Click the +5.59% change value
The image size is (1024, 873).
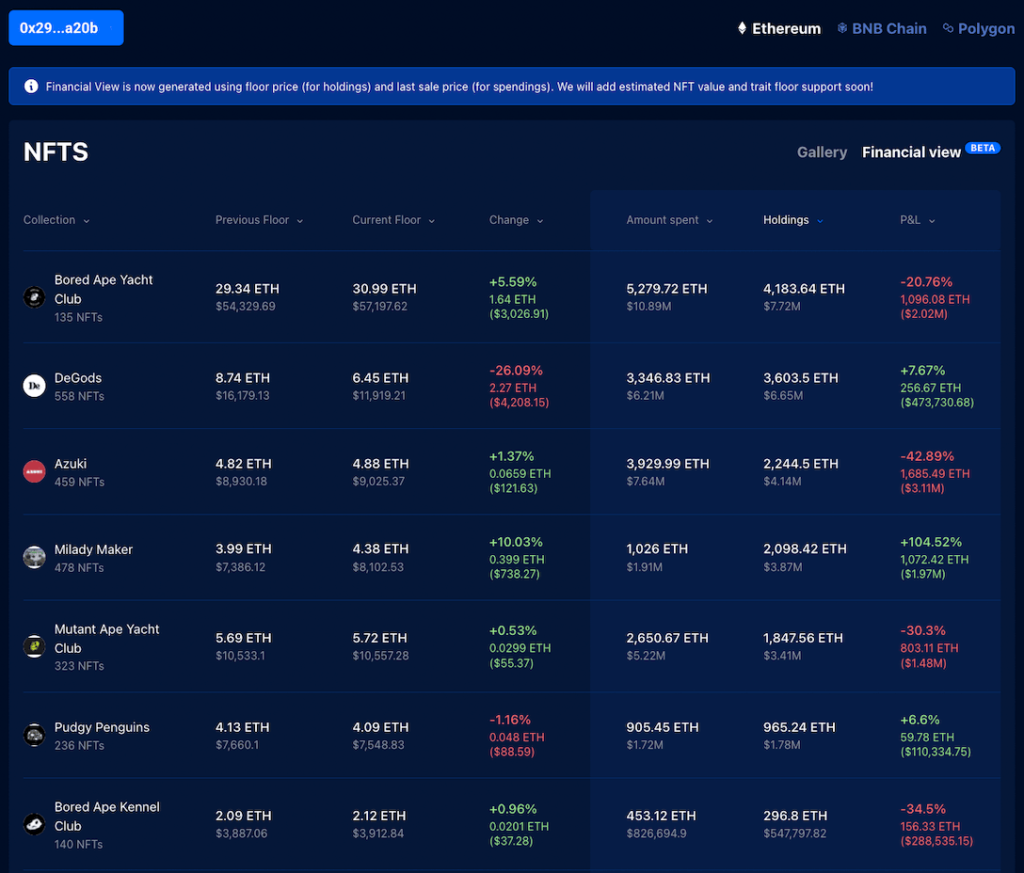click(x=513, y=282)
